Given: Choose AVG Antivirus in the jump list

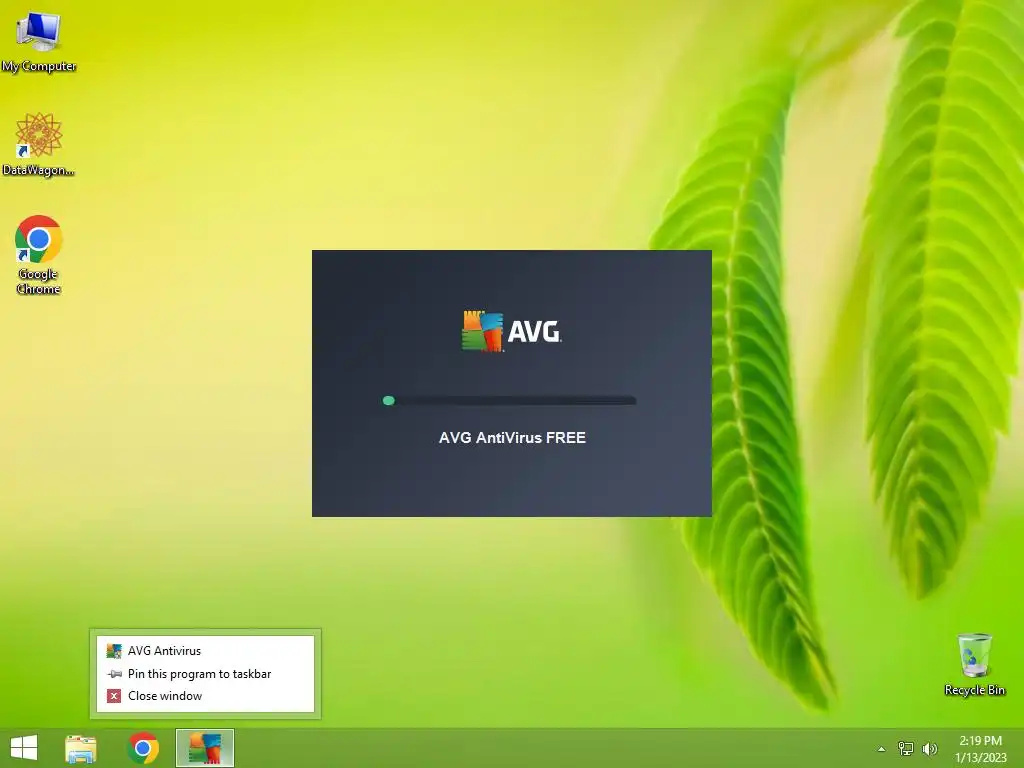Looking at the screenshot, I should [x=205, y=651].
